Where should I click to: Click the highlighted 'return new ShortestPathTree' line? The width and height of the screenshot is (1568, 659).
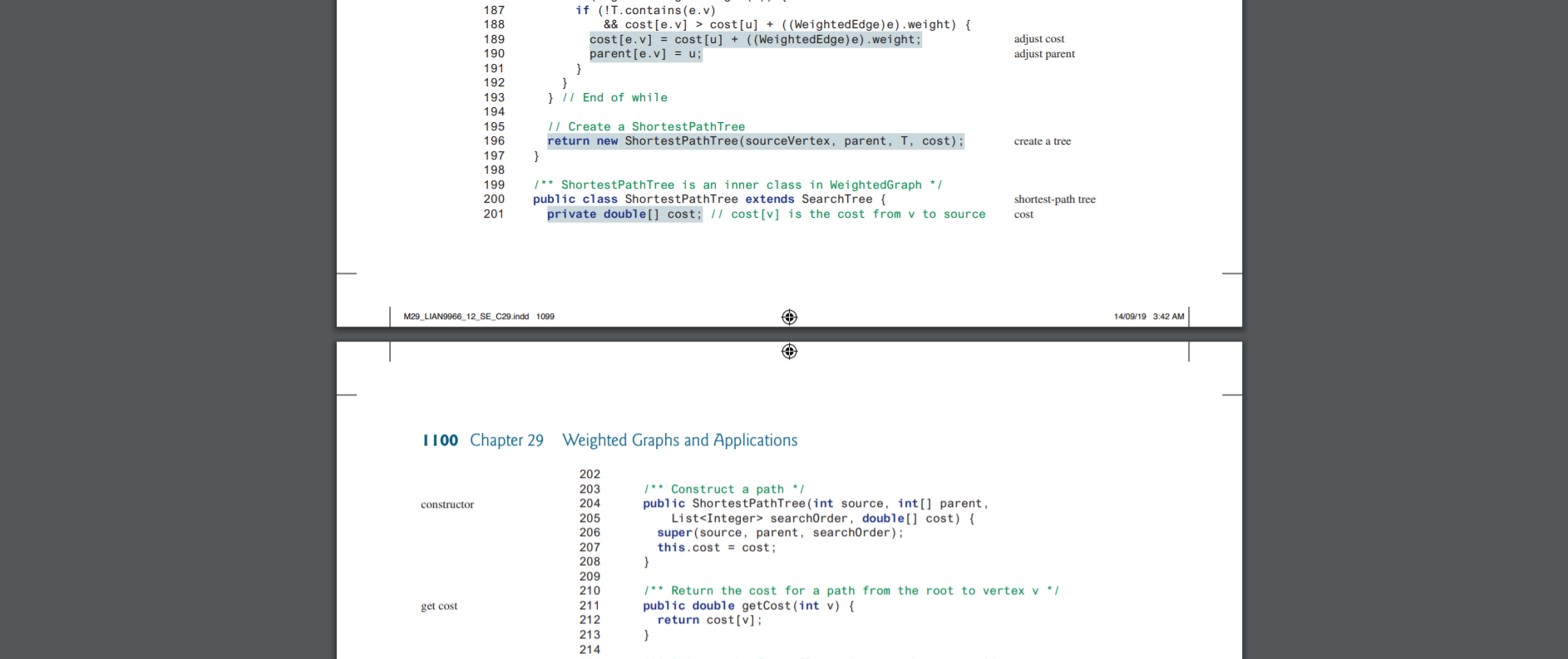point(755,141)
